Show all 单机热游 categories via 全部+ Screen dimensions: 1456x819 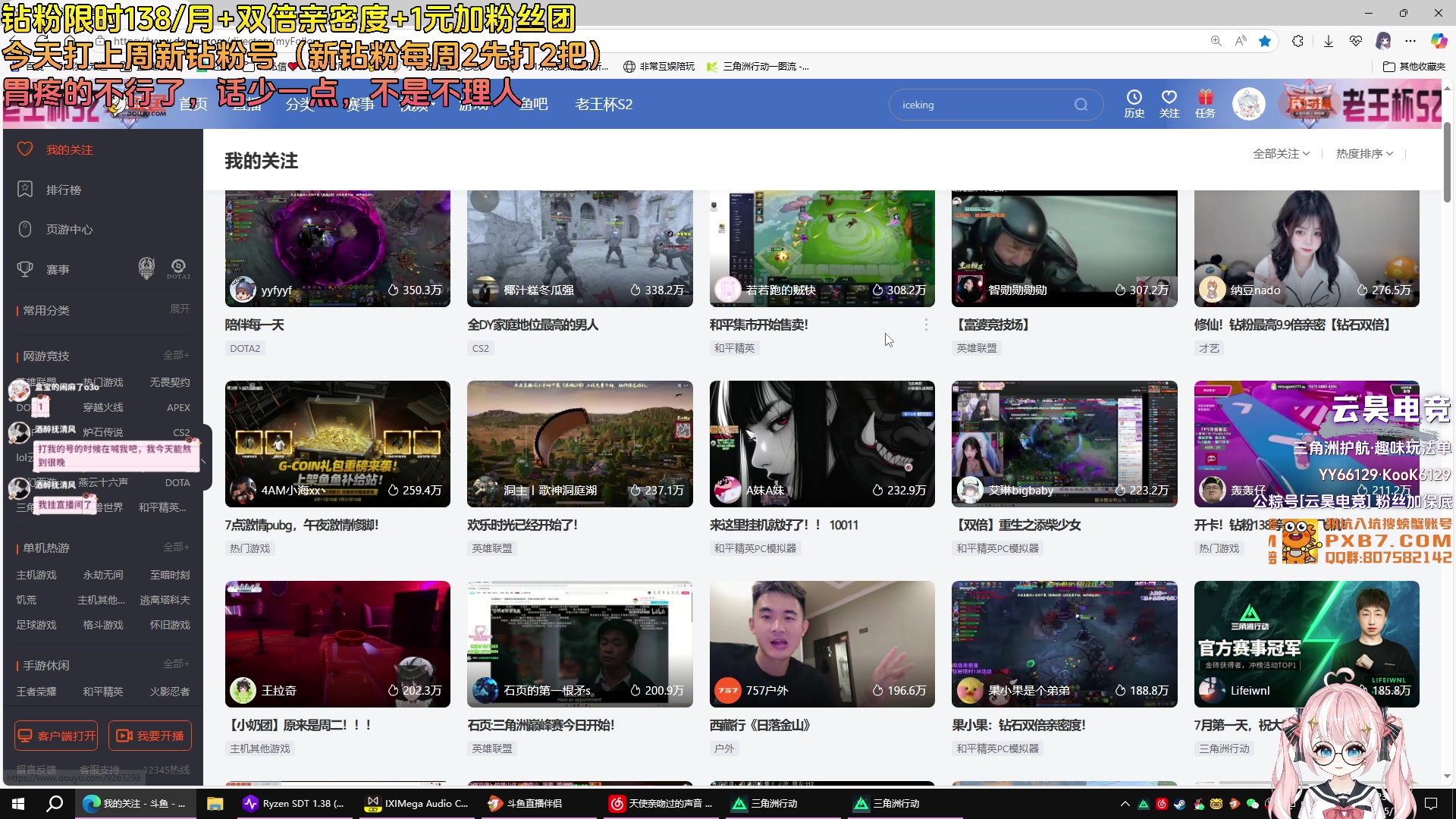tap(177, 547)
